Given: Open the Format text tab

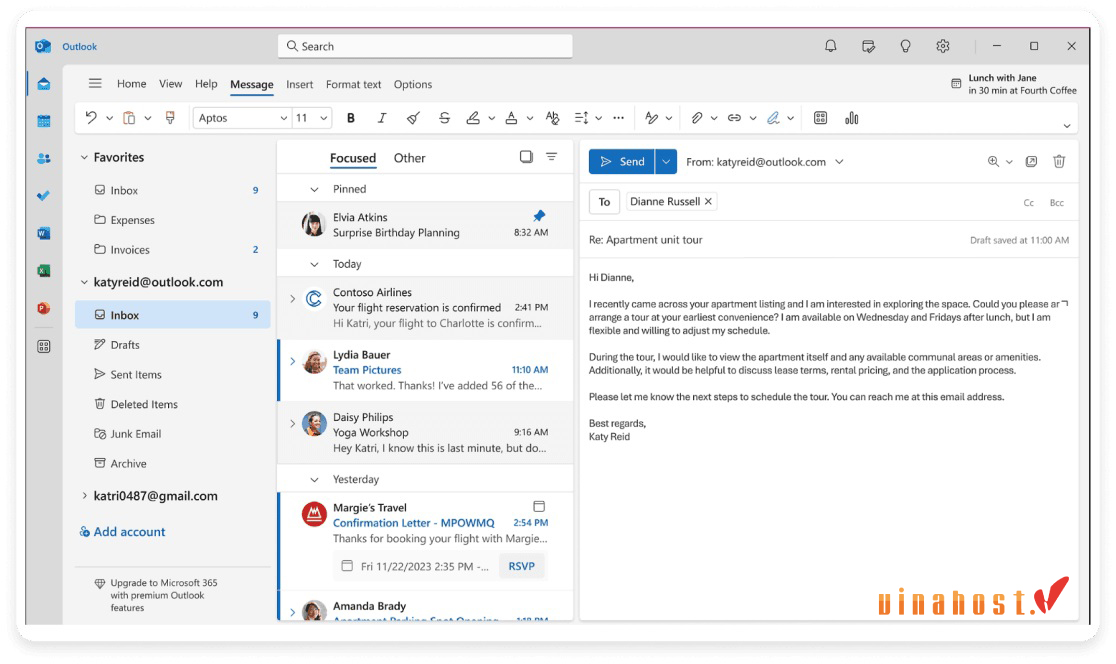Looking at the screenshot, I should point(354,84).
